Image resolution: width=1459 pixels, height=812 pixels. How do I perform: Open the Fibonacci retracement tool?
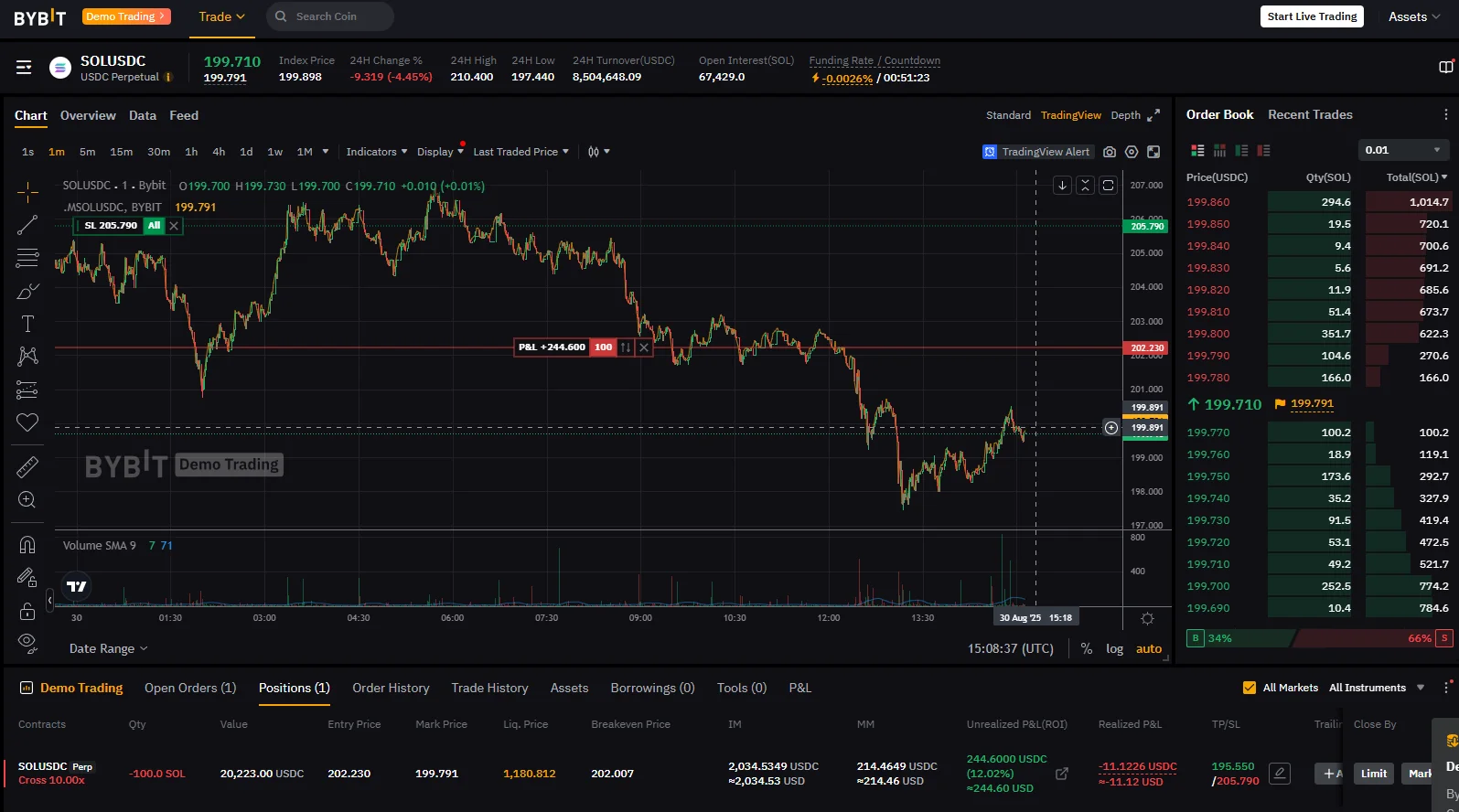click(27, 258)
